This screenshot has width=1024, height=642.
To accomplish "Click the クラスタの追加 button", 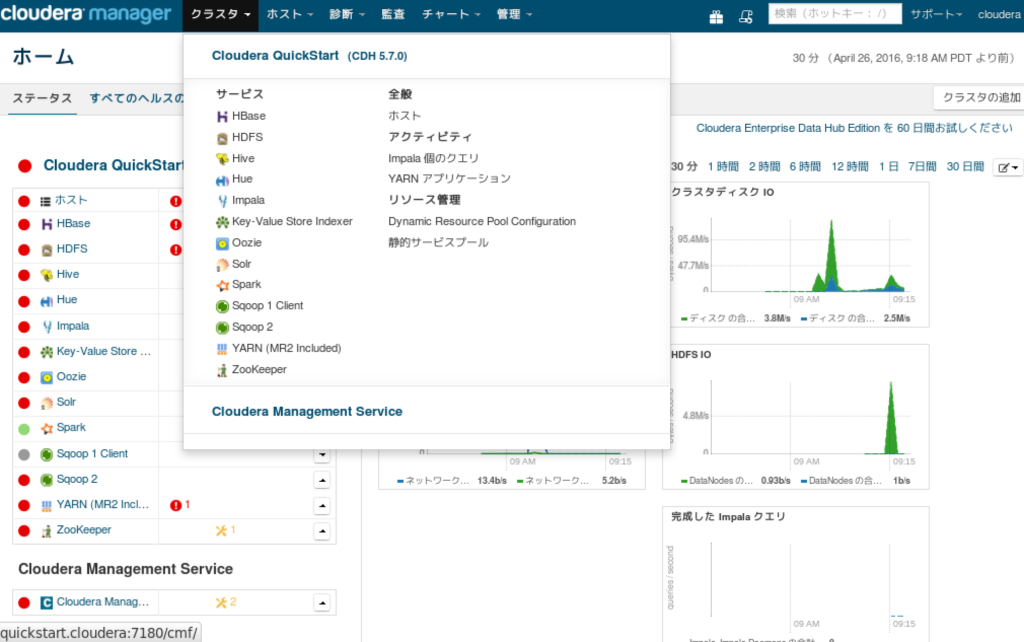I will pos(980,98).
